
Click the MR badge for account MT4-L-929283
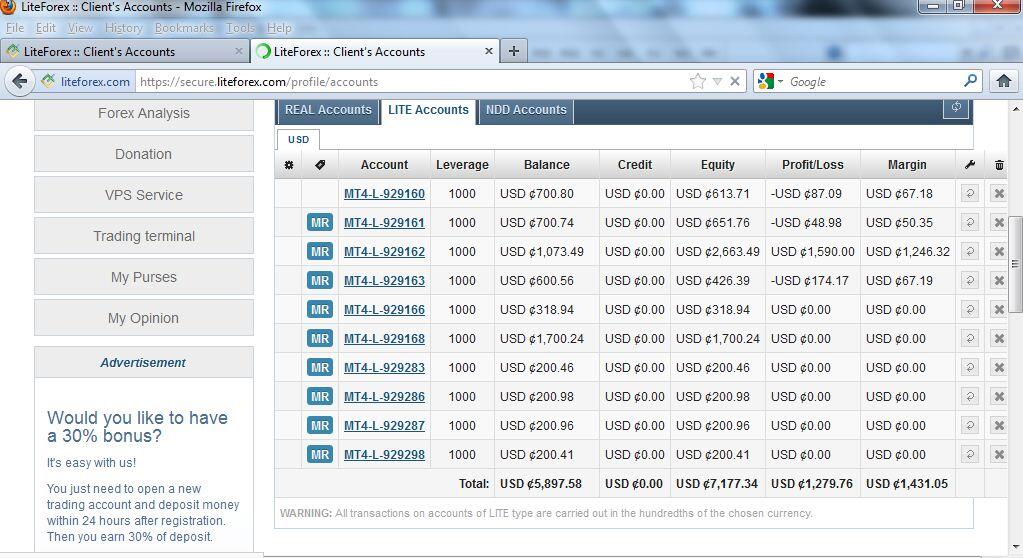tap(320, 367)
